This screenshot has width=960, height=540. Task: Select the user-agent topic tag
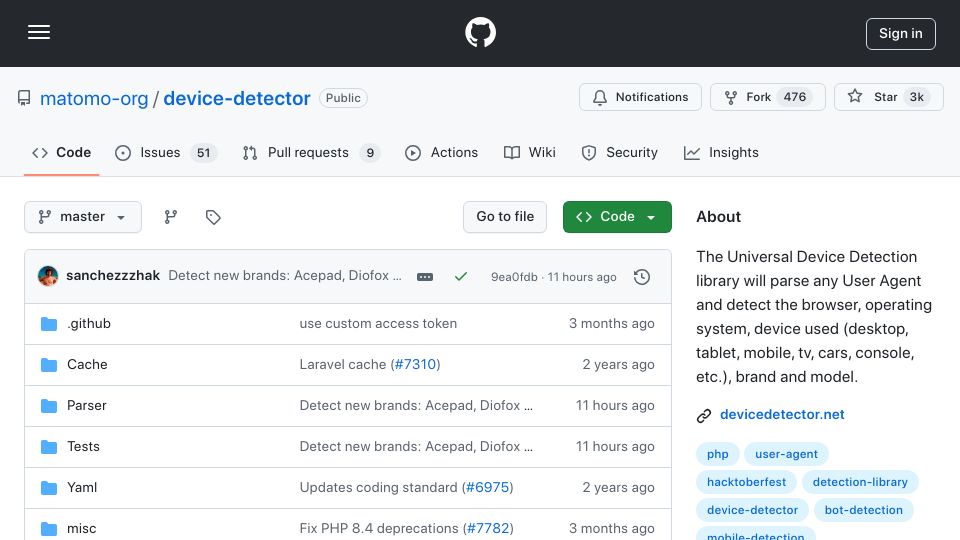(786, 454)
